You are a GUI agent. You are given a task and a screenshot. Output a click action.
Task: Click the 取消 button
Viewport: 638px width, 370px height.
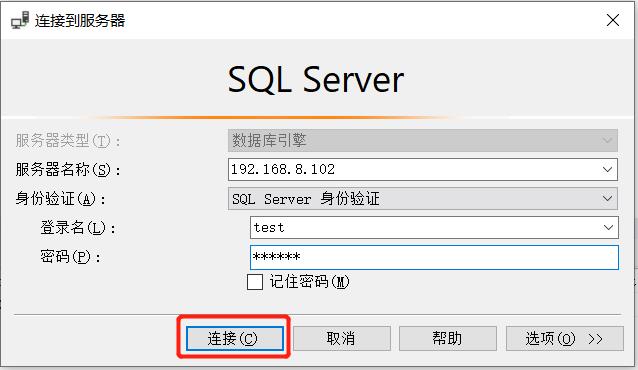coord(342,338)
